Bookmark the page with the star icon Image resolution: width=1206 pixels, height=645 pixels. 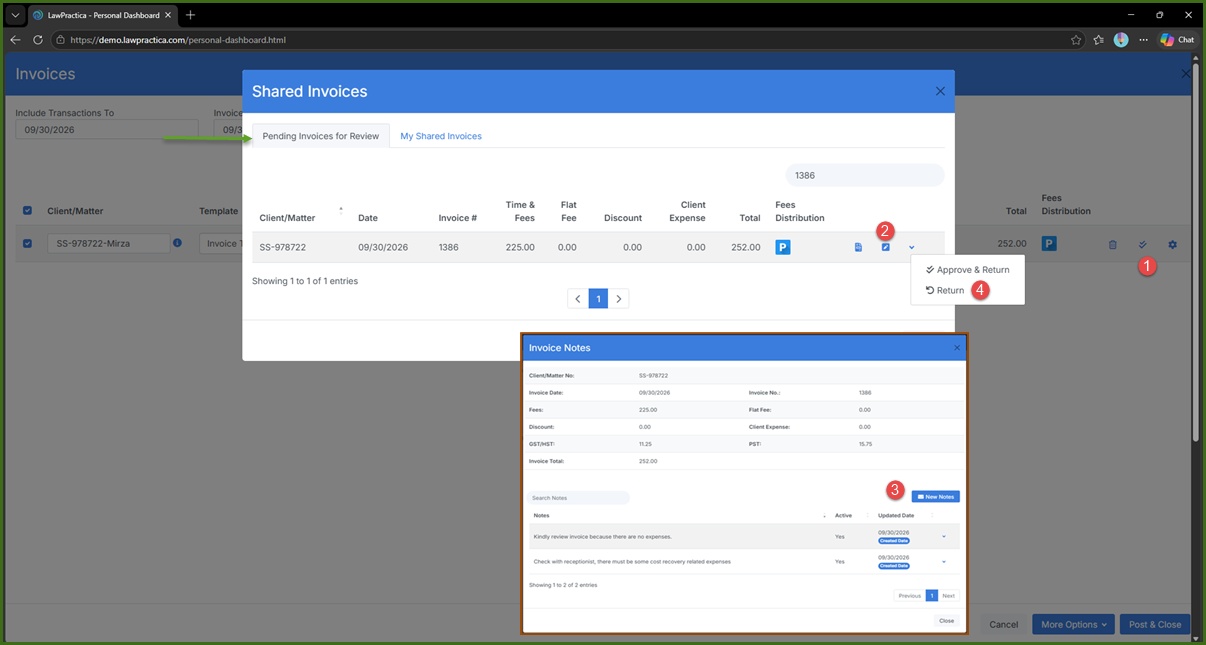coord(1076,40)
